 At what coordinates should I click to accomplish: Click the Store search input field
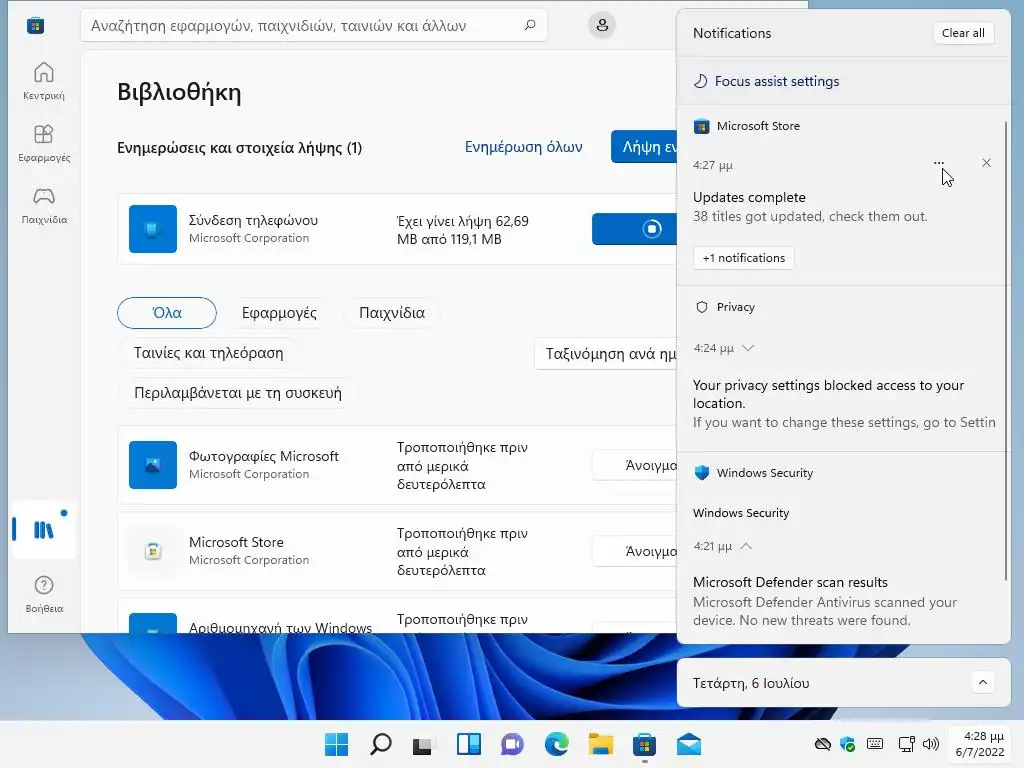[313, 25]
